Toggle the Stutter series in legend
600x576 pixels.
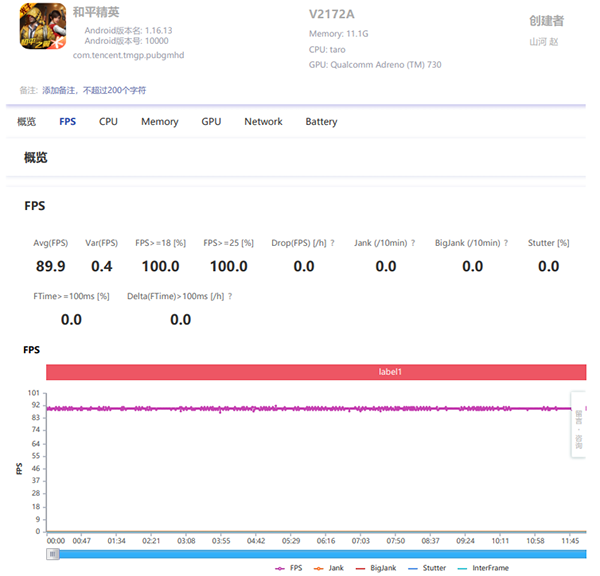[x=427, y=568]
